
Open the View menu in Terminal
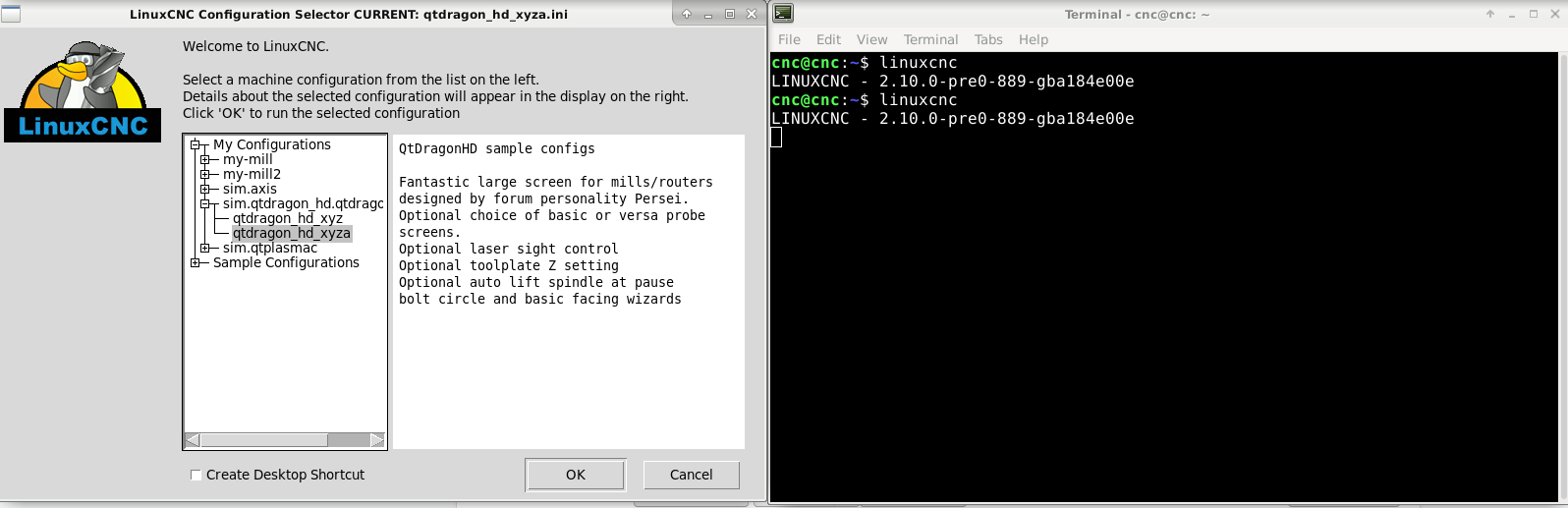pos(871,39)
